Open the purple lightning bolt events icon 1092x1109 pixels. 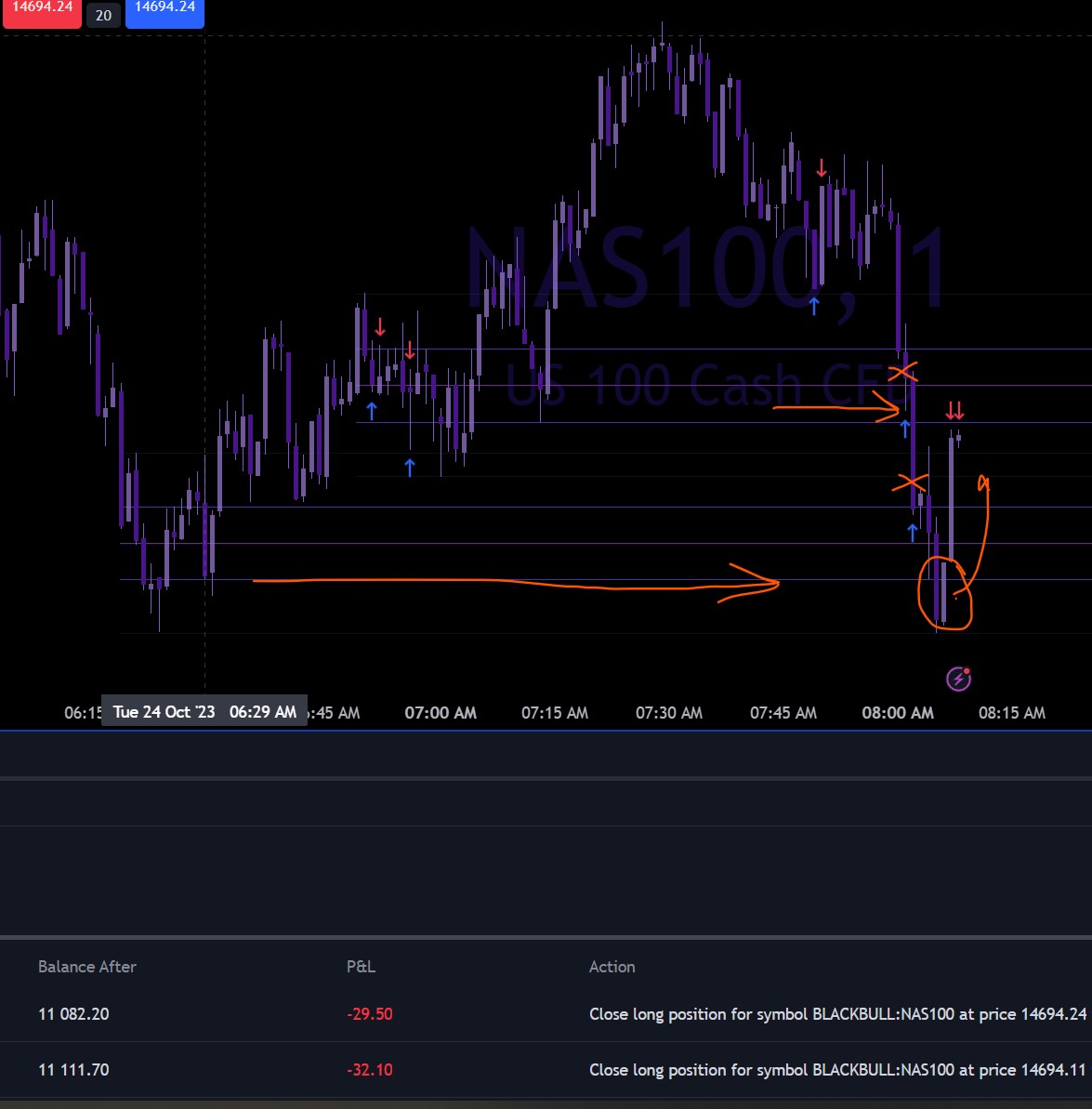(x=958, y=679)
